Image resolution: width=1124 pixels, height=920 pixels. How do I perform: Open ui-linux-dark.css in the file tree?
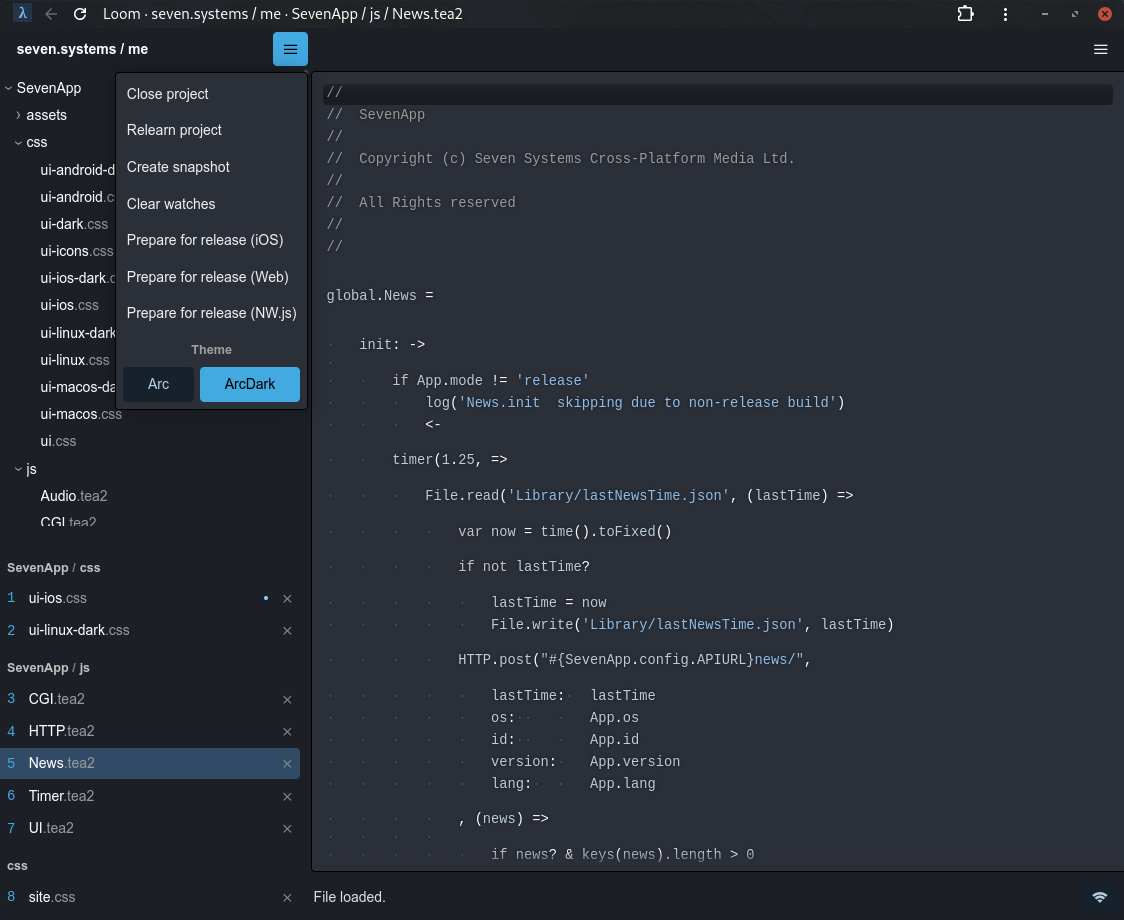77,333
